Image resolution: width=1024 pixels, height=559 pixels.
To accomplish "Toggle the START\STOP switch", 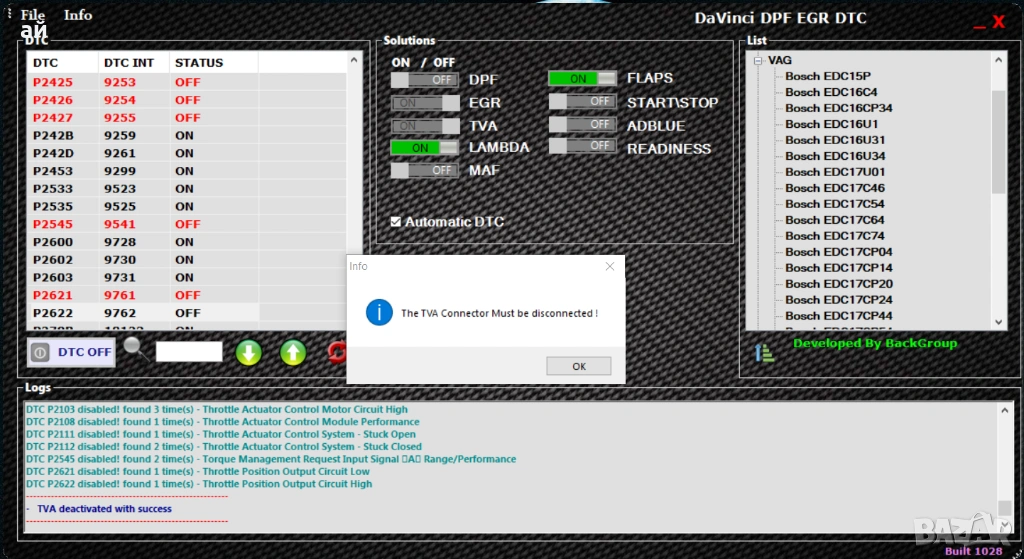I will click(x=583, y=102).
